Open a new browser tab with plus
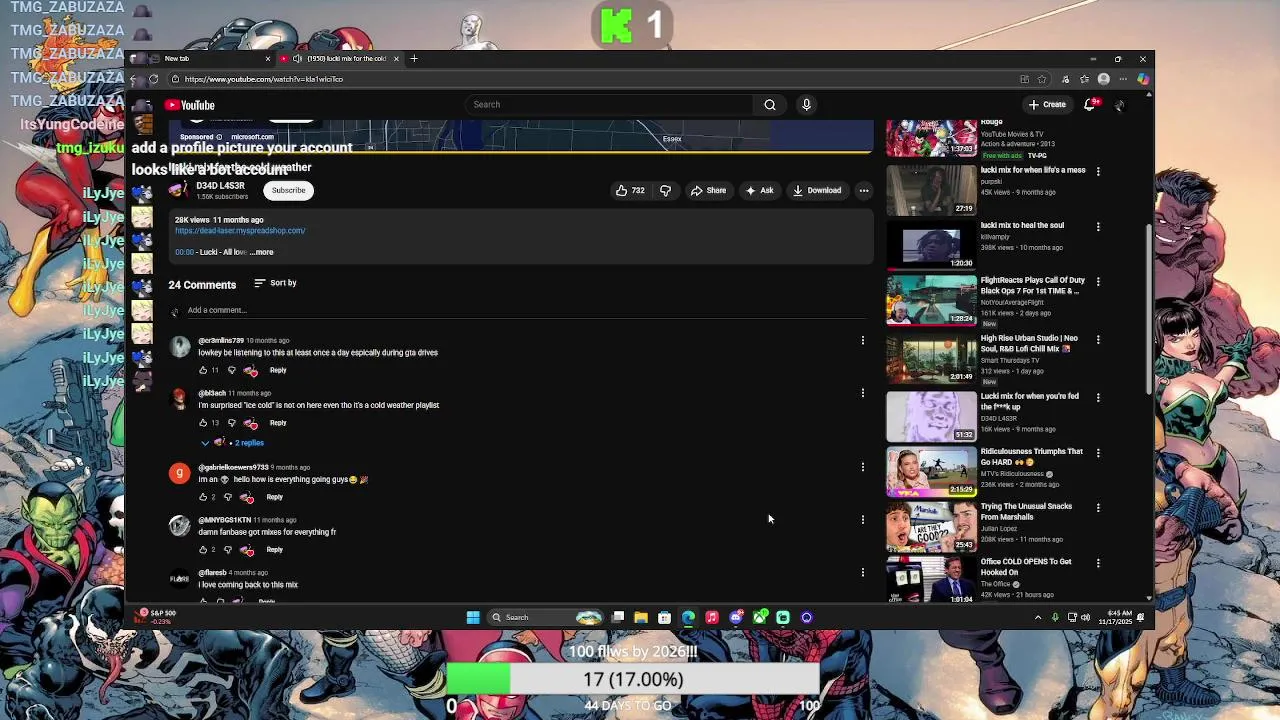1280x720 pixels. click(414, 58)
